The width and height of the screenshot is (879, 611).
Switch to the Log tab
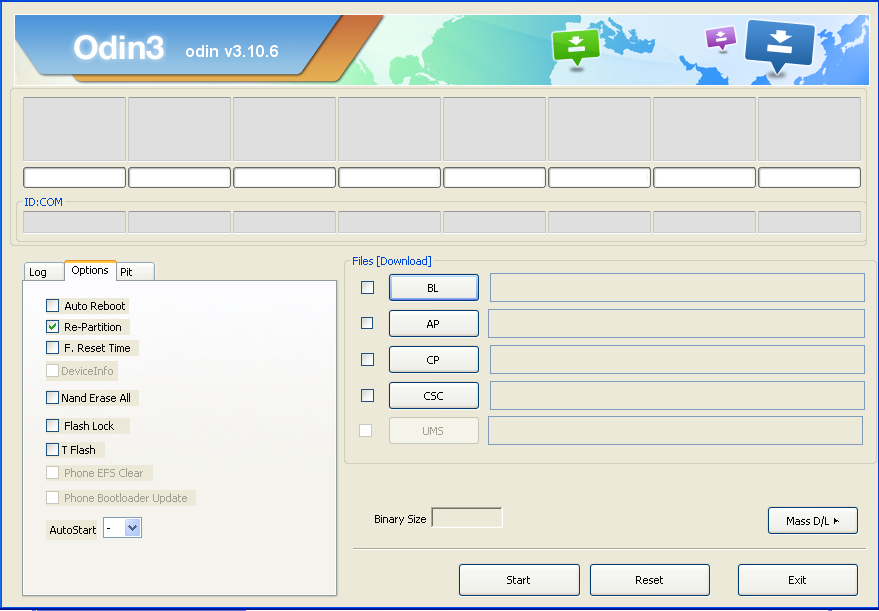tap(44, 272)
